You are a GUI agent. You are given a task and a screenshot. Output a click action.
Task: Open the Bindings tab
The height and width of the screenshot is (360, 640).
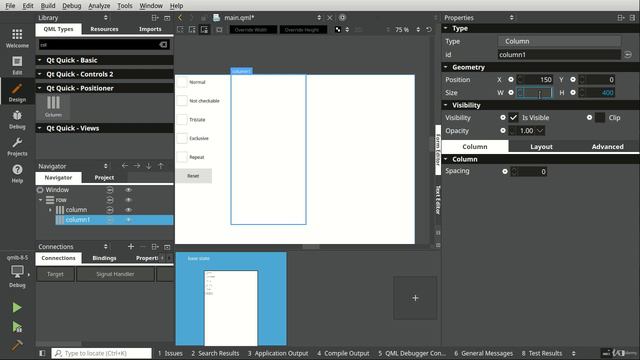click(x=104, y=258)
